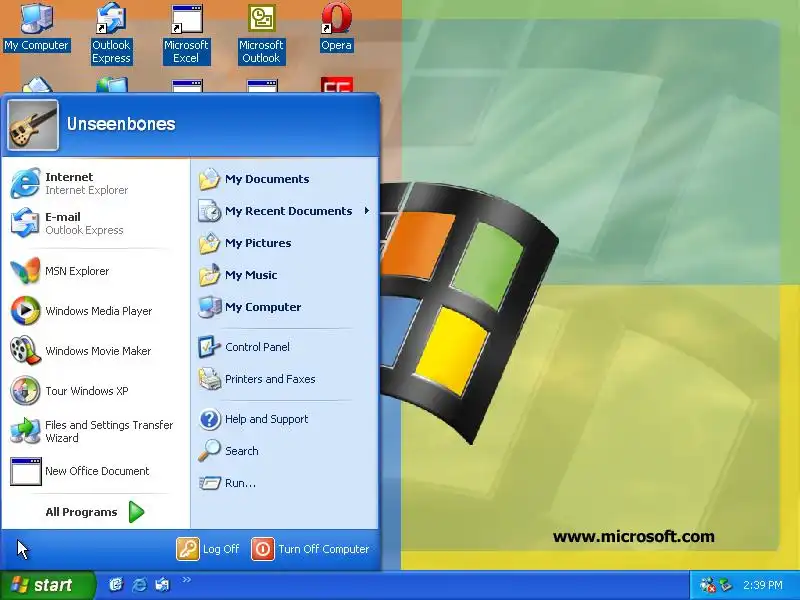
Task: Open Internet Explorer from Start menu
Action: 95,183
